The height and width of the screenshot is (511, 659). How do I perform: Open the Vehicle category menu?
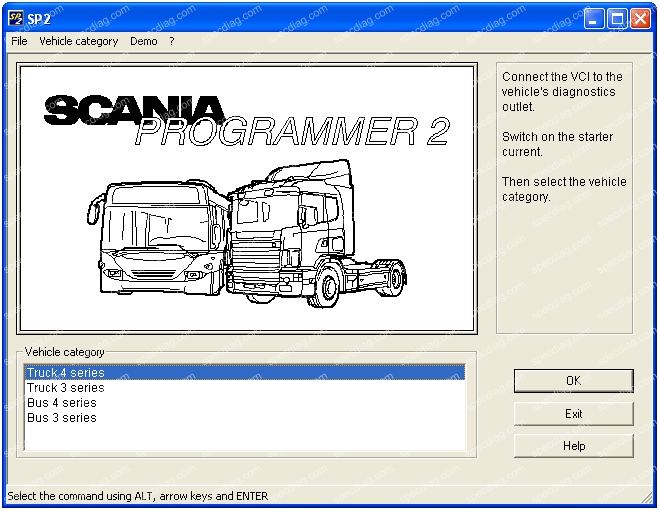[78, 41]
